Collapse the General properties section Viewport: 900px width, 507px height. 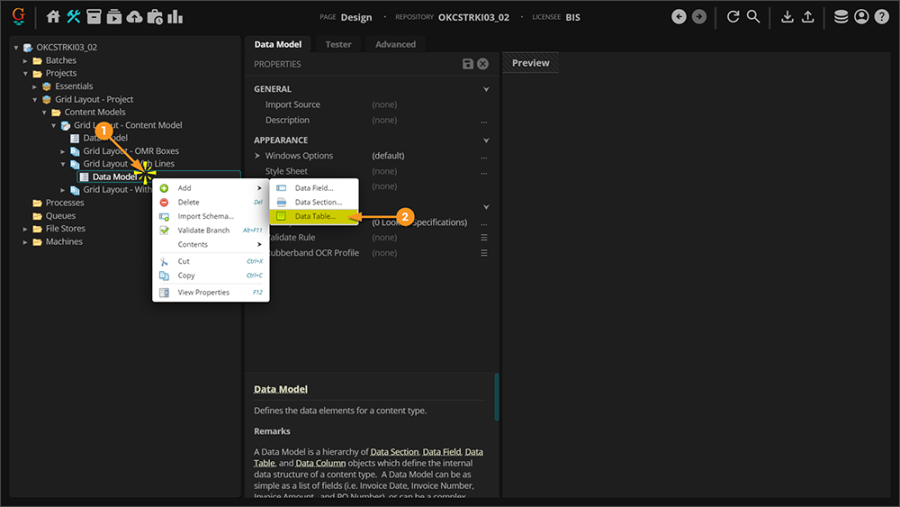click(x=486, y=89)
